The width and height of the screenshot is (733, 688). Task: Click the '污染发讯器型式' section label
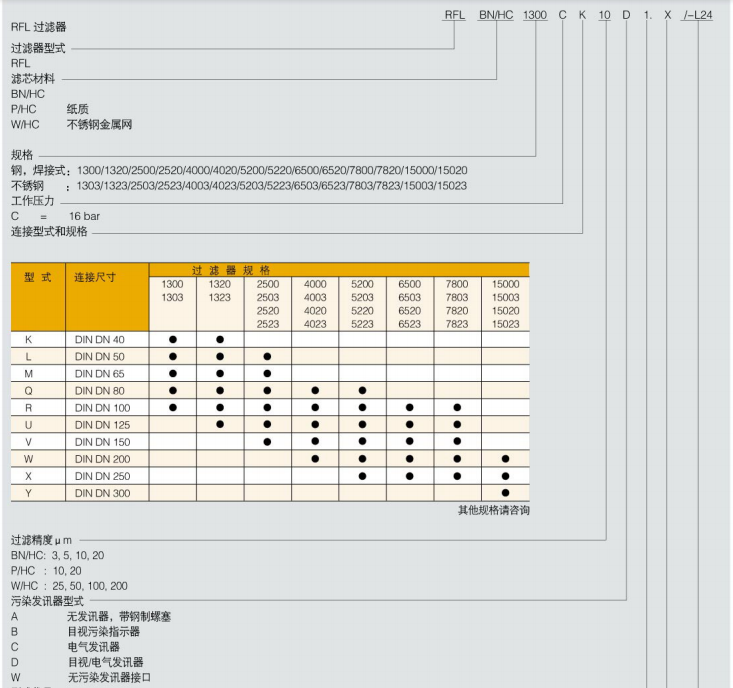pos(47,601)
